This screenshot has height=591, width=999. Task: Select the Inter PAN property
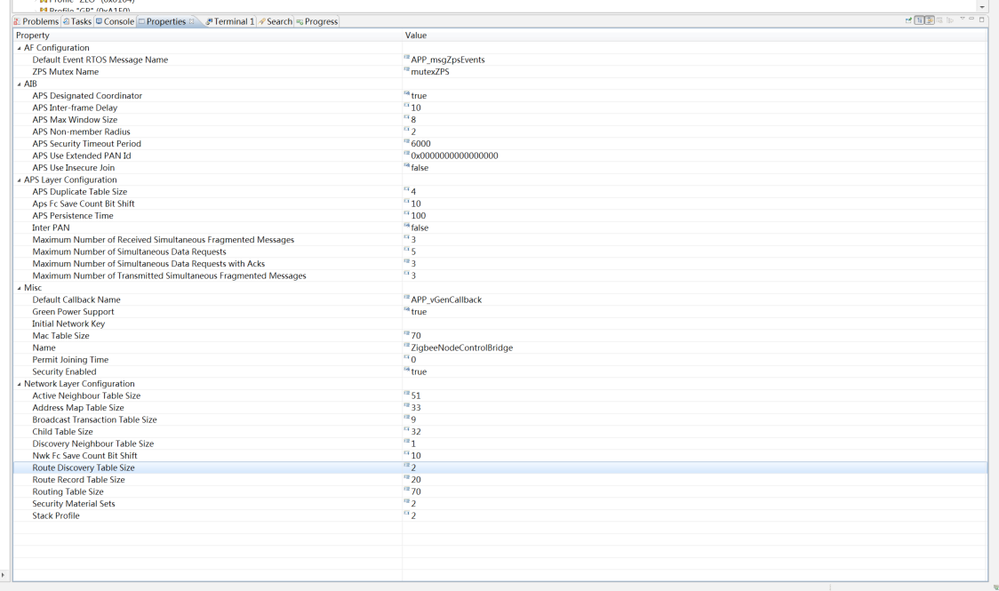[51, 228]
